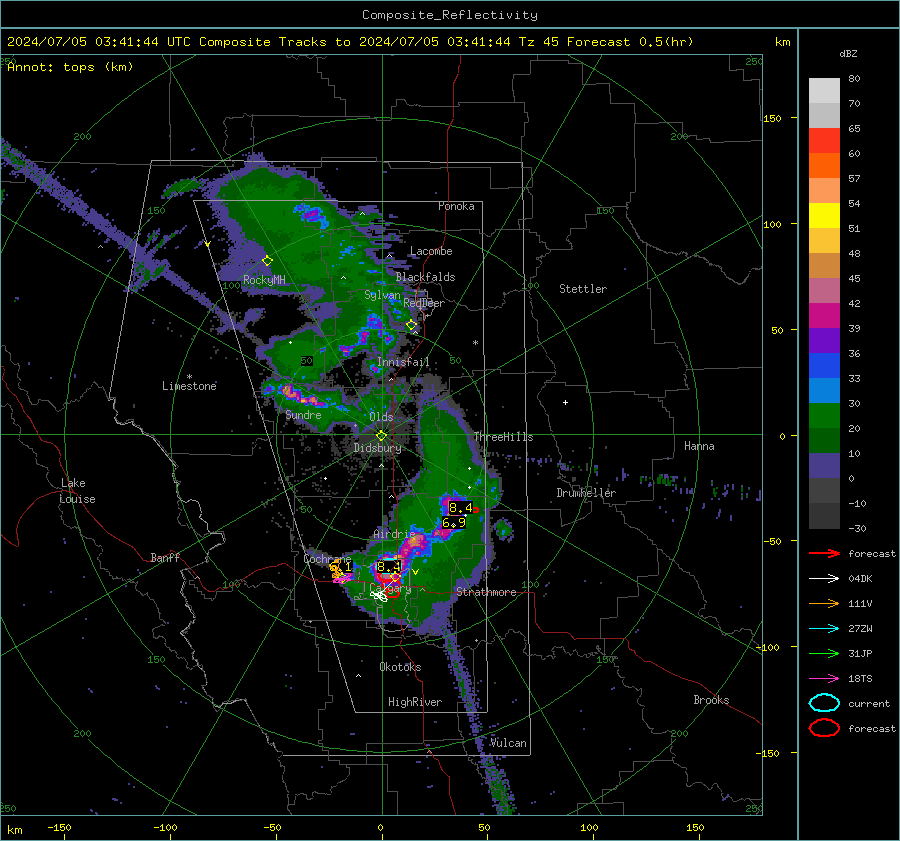Click the Sundre city label
Screen dimensions: 900x841
click(303, 415)
